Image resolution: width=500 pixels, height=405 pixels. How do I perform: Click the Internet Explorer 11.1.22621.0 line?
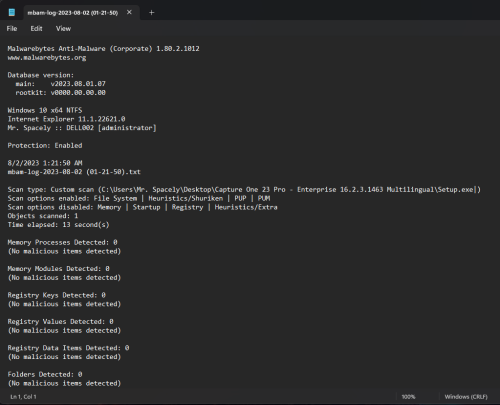pyautogui.click(x=66, y=119)
